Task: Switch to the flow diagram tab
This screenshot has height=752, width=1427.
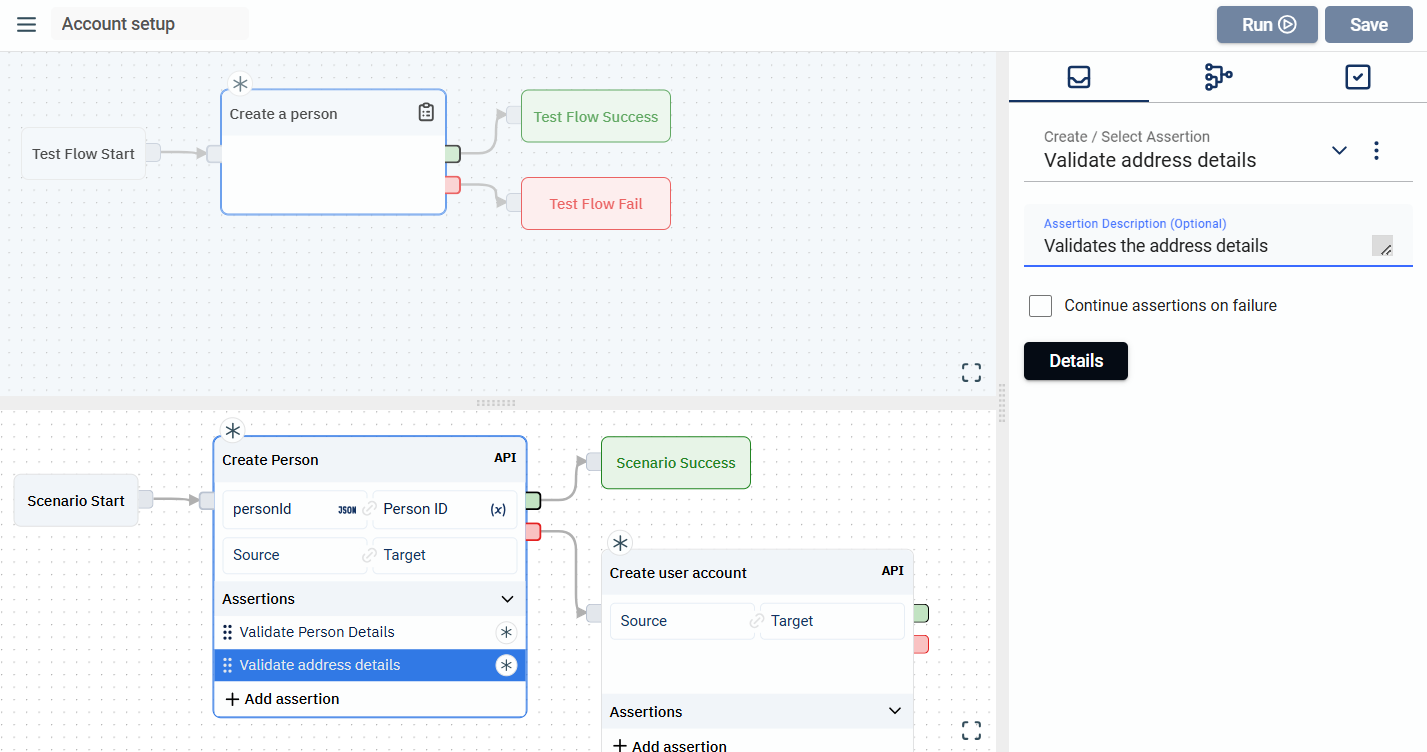Action: [1218, 77]
